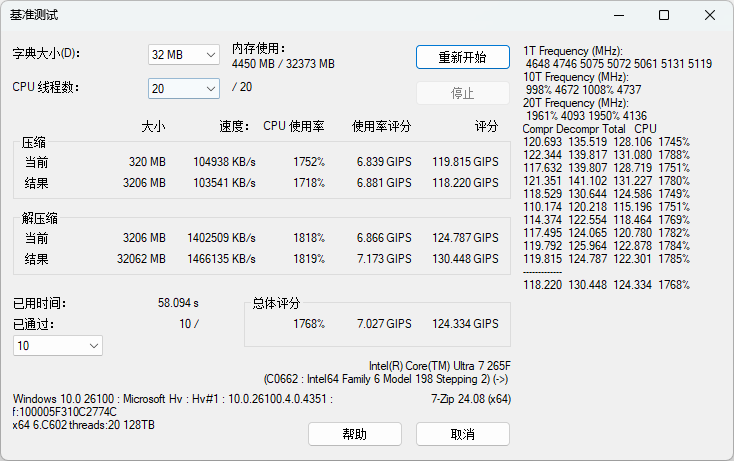Viewport: 734px width, 461px height.
Task: Click the log row starting with 110.174
Action: pos(607,207)
